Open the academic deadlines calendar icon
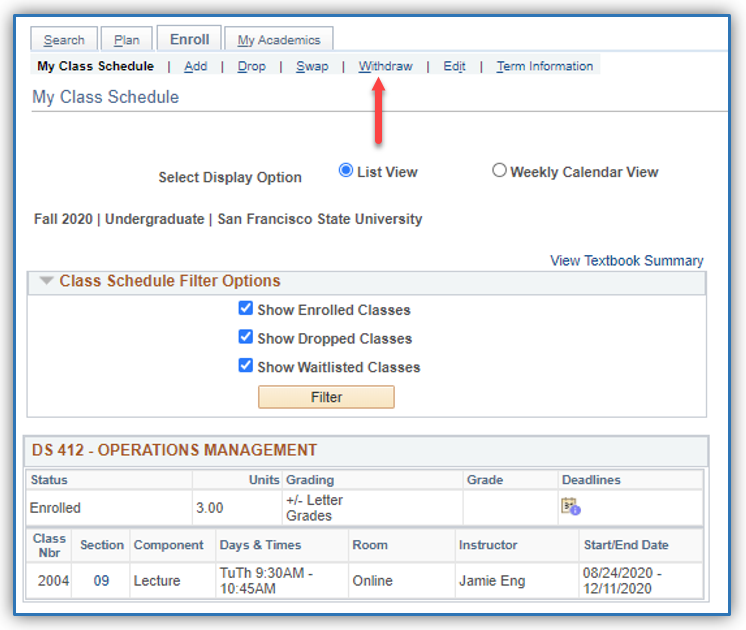This screenshot has width=746, height=630. coord(570,506)
